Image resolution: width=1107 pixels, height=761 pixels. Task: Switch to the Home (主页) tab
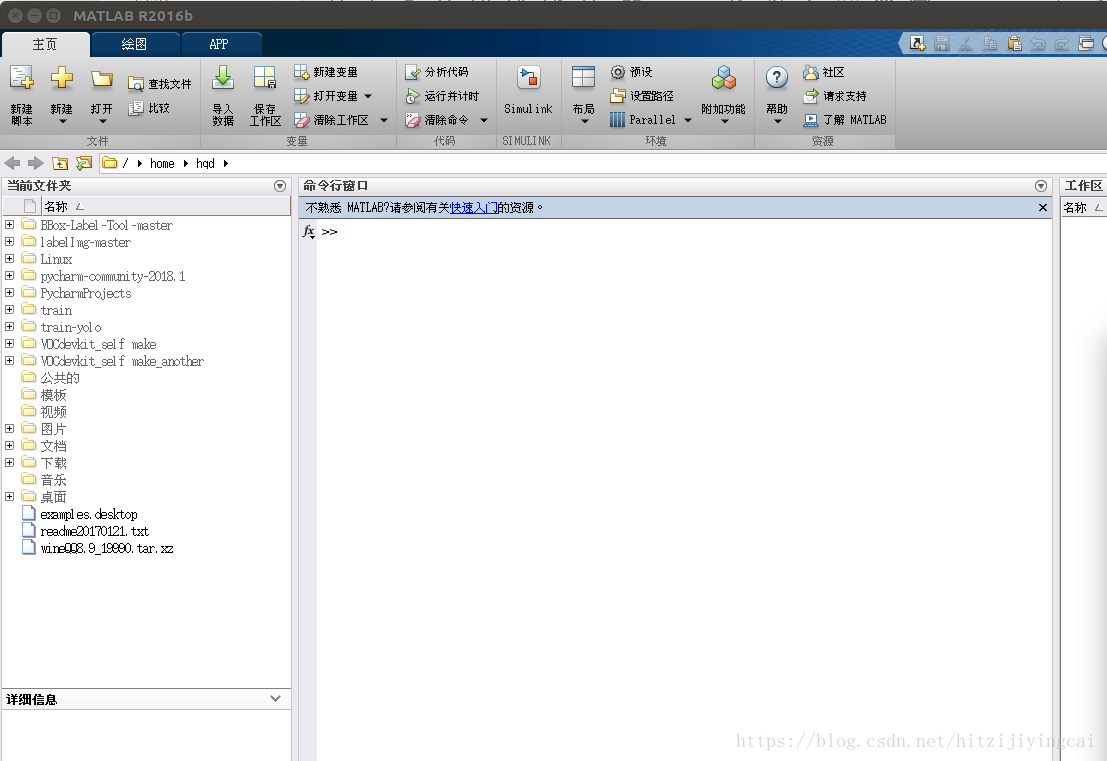[45, 44]
